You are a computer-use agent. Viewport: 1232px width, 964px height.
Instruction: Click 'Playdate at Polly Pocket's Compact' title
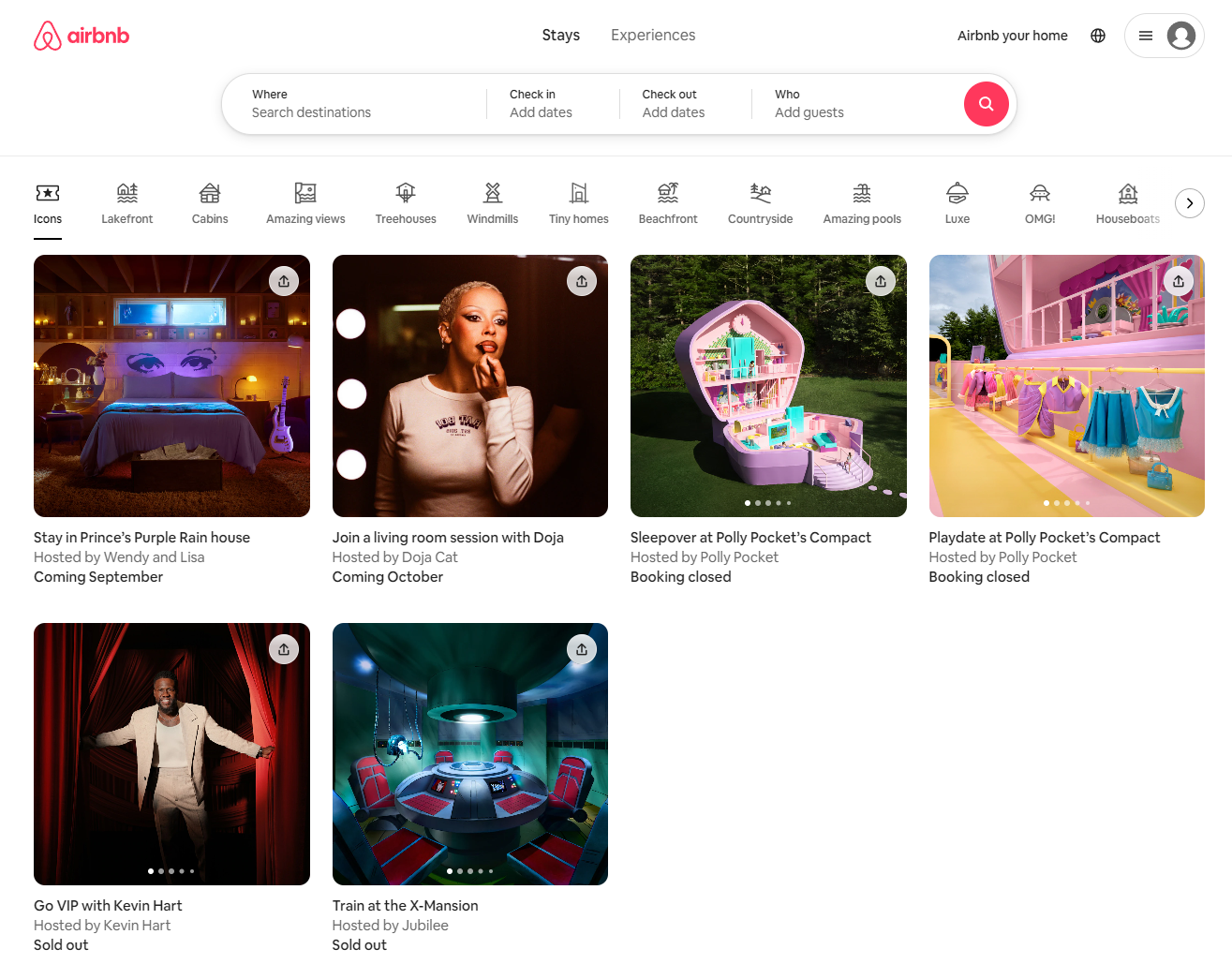pyautogui.click(x=1045, y=538)
